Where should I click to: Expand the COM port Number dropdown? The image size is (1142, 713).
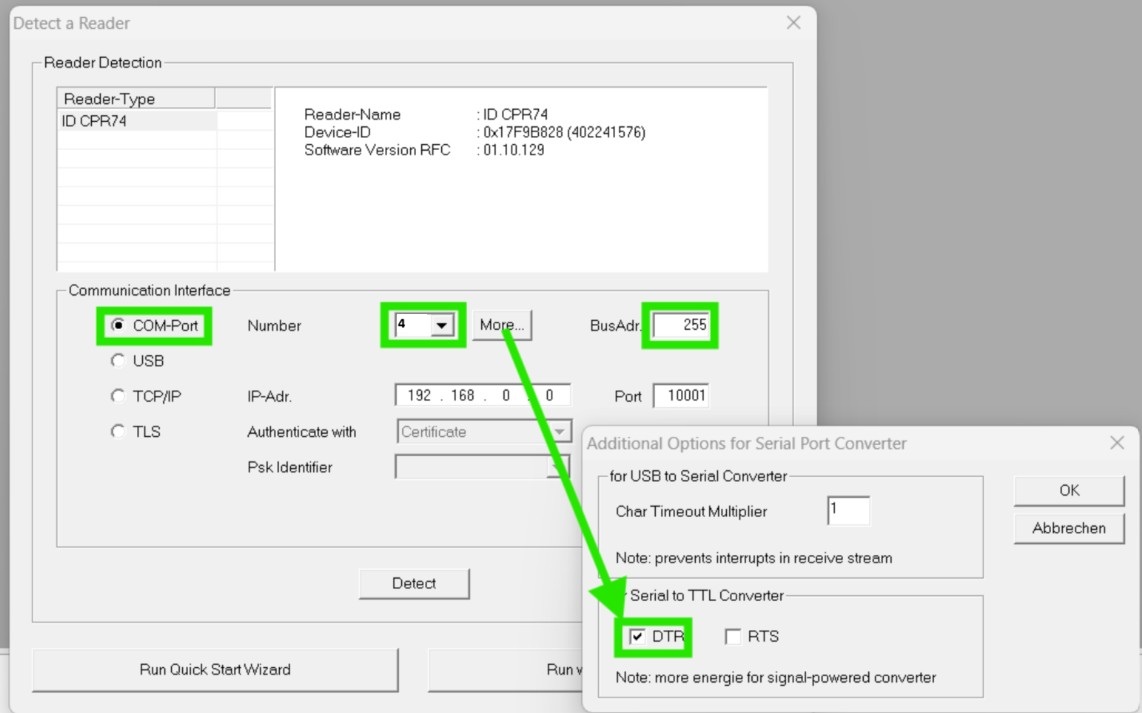441,326
